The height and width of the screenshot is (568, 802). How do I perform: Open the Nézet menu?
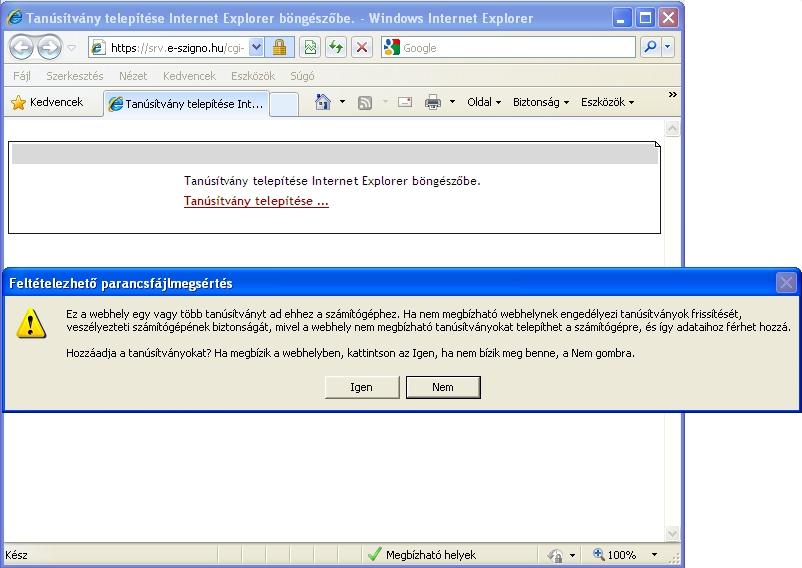point(133,76)
